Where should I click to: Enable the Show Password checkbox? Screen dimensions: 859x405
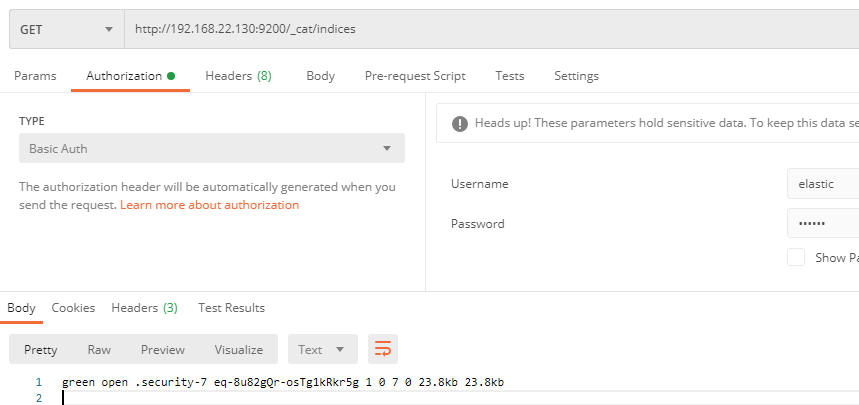click(796, 257)
